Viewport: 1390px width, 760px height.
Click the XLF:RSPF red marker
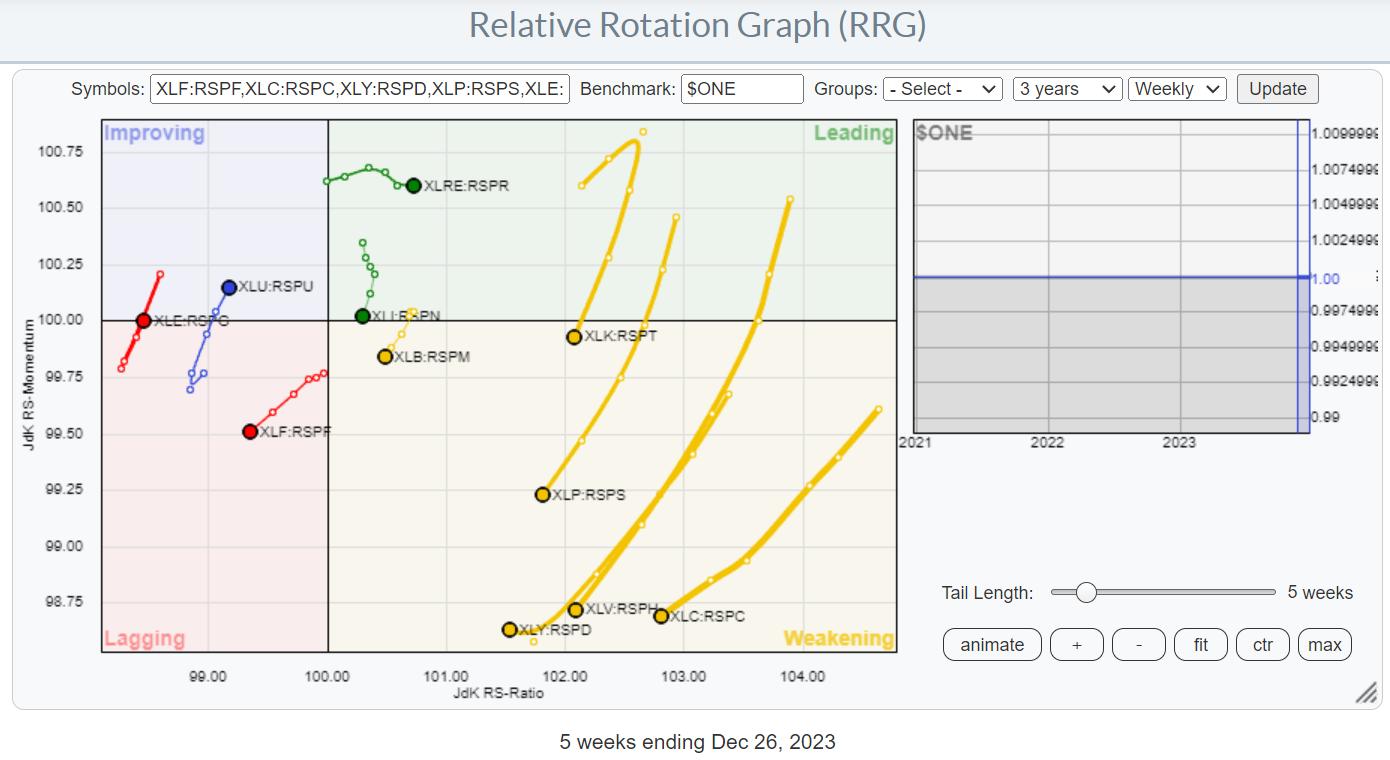pos(250,431)
